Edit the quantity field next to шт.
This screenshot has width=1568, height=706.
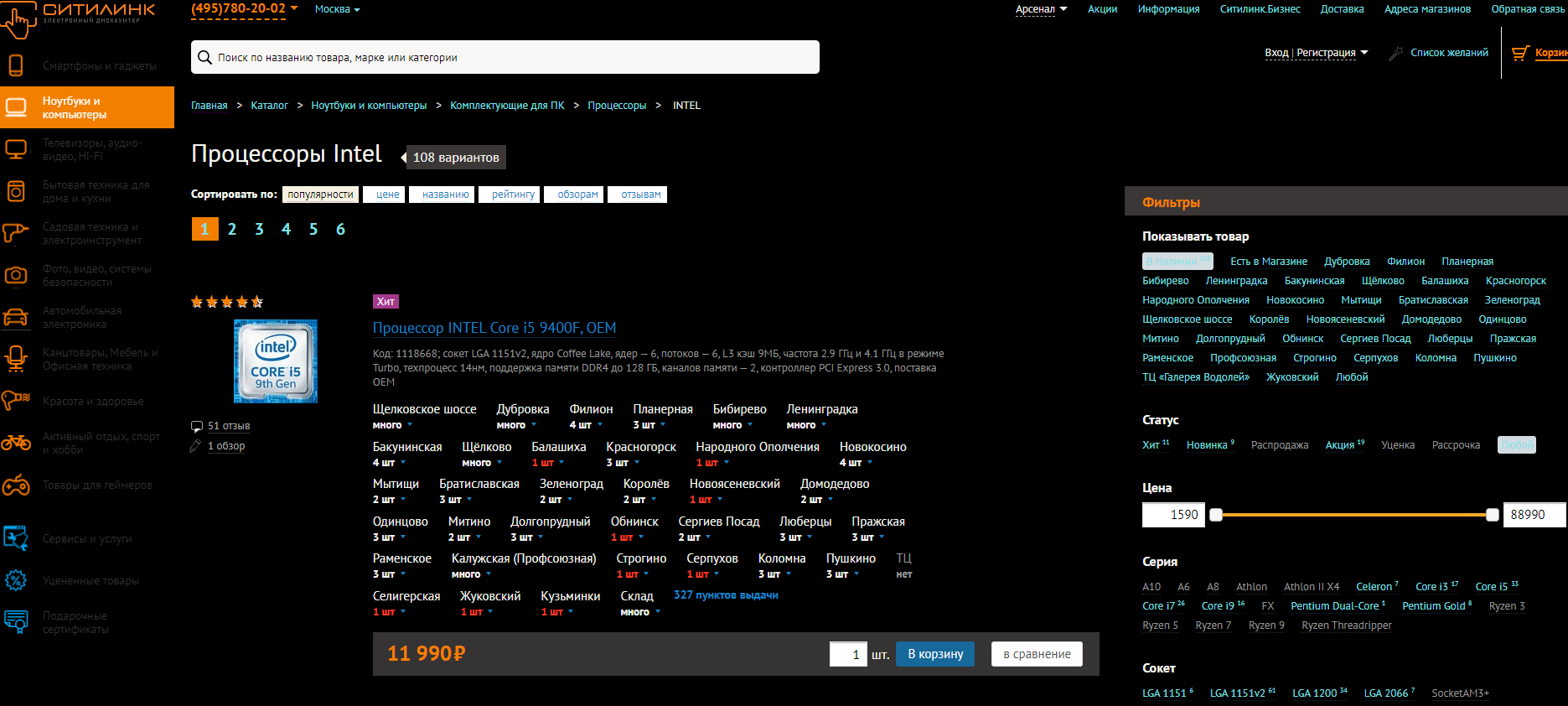click(848, 654)
